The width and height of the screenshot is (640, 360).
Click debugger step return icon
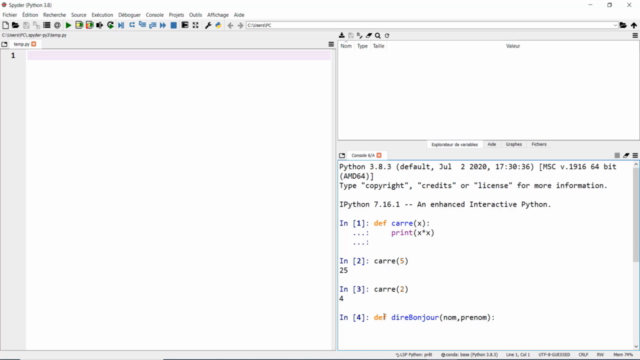(x=153, y=25)
